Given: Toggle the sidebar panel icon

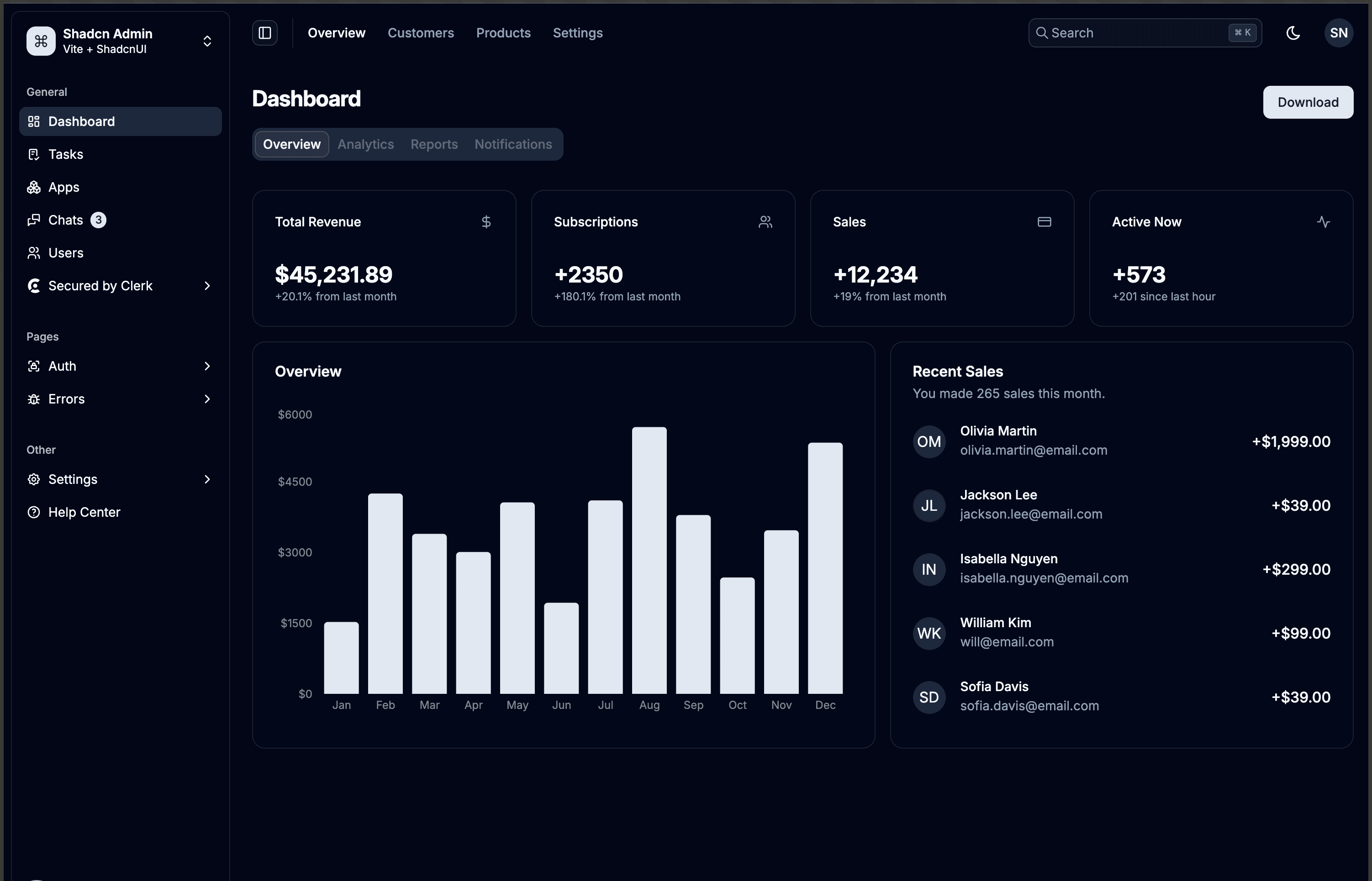Looking at the screenshot, I should (x=264, y=32).
